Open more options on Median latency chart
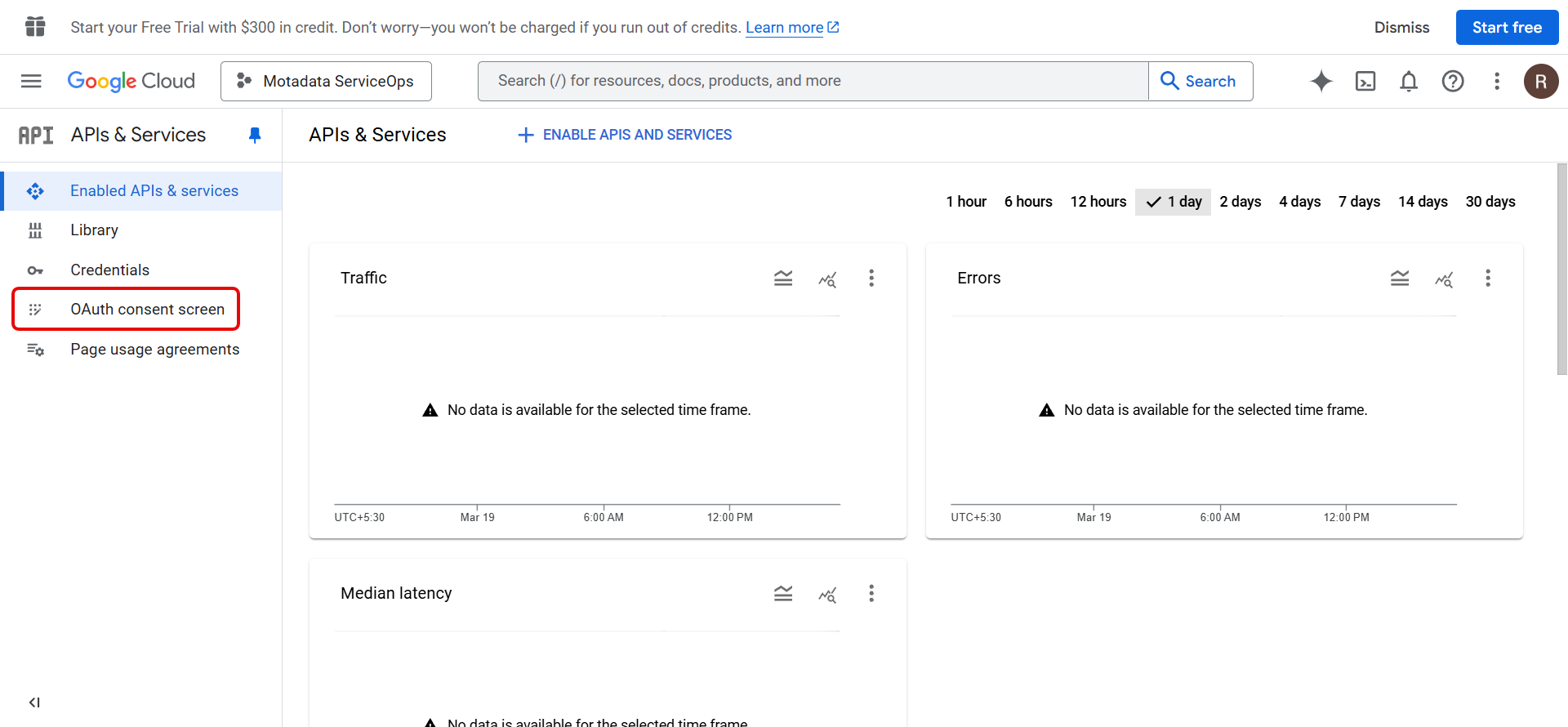Image resolution: width=1568 pixels, height=727 pixels. (871, 594)
